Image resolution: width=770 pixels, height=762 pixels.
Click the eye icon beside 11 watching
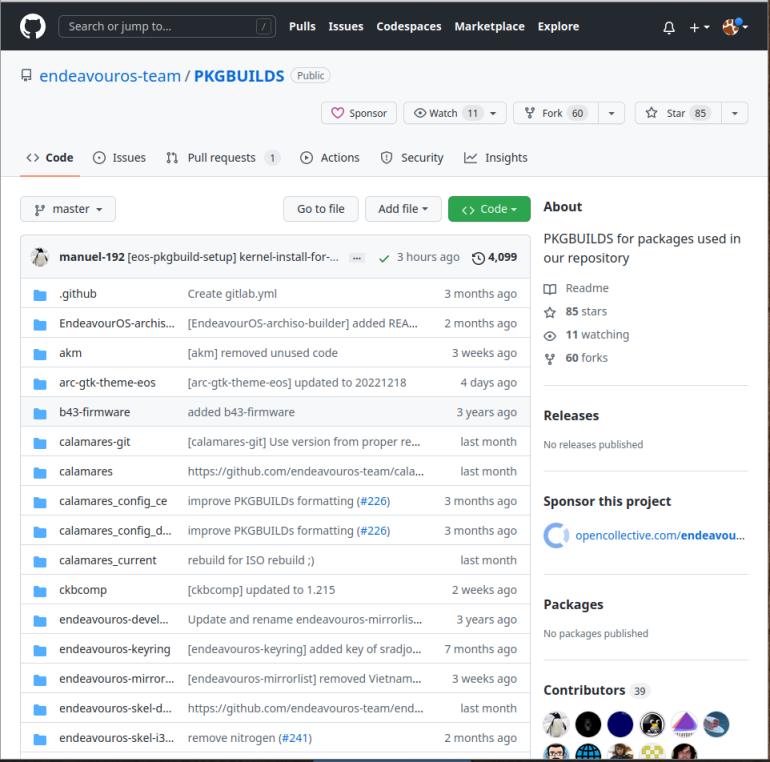point(550,335)
